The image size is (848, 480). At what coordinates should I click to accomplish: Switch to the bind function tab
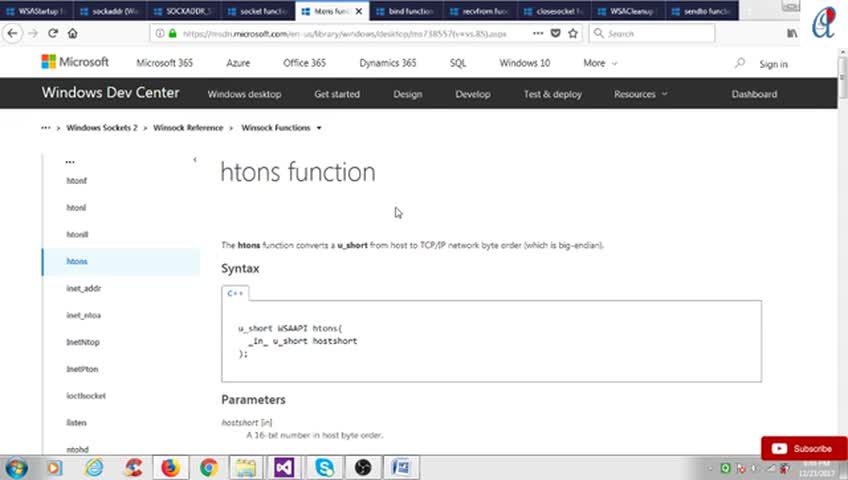[406, 11]
